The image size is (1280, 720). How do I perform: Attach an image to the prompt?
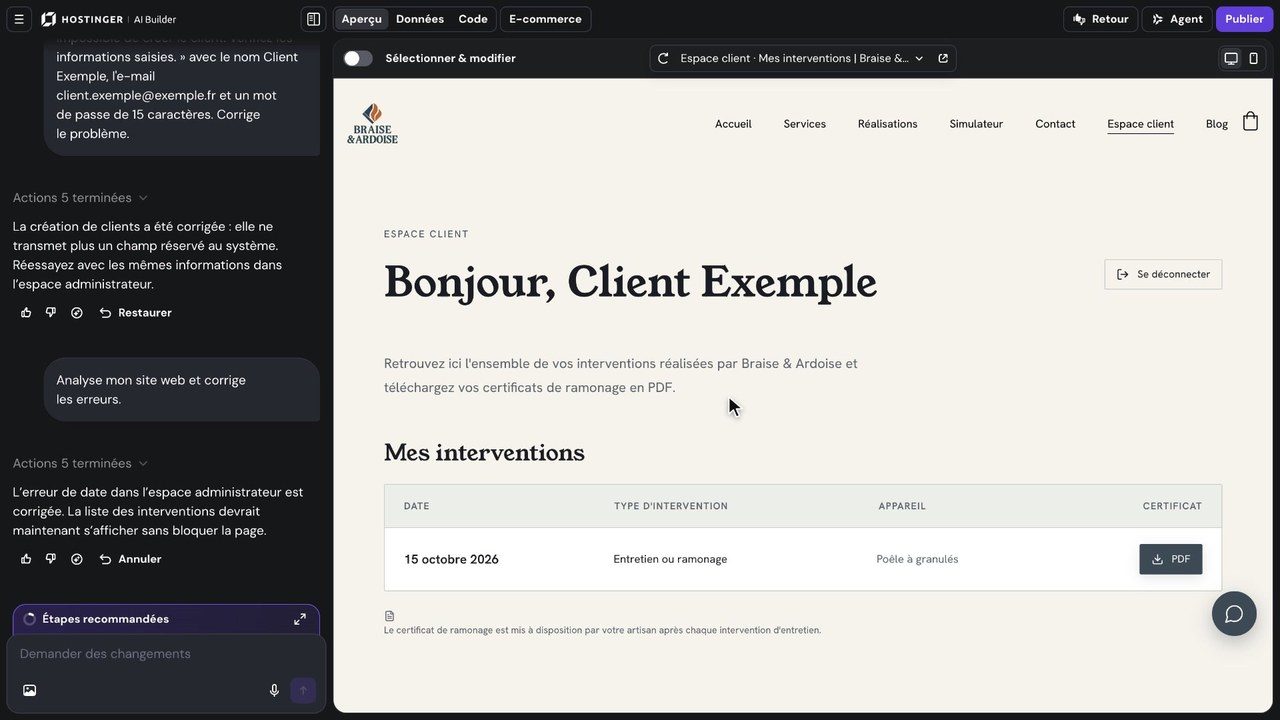(x=29, y=690)
